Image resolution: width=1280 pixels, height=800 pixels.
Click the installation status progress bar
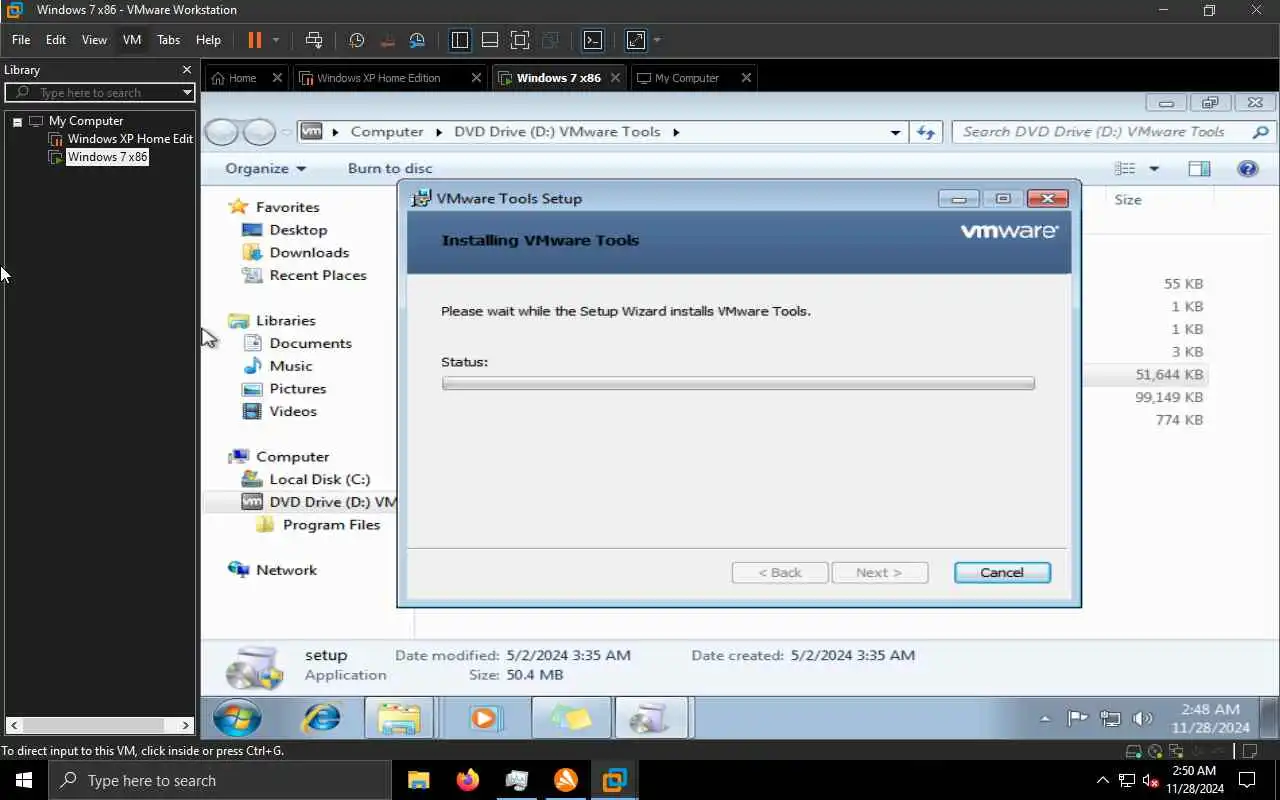tap(738, 383)
